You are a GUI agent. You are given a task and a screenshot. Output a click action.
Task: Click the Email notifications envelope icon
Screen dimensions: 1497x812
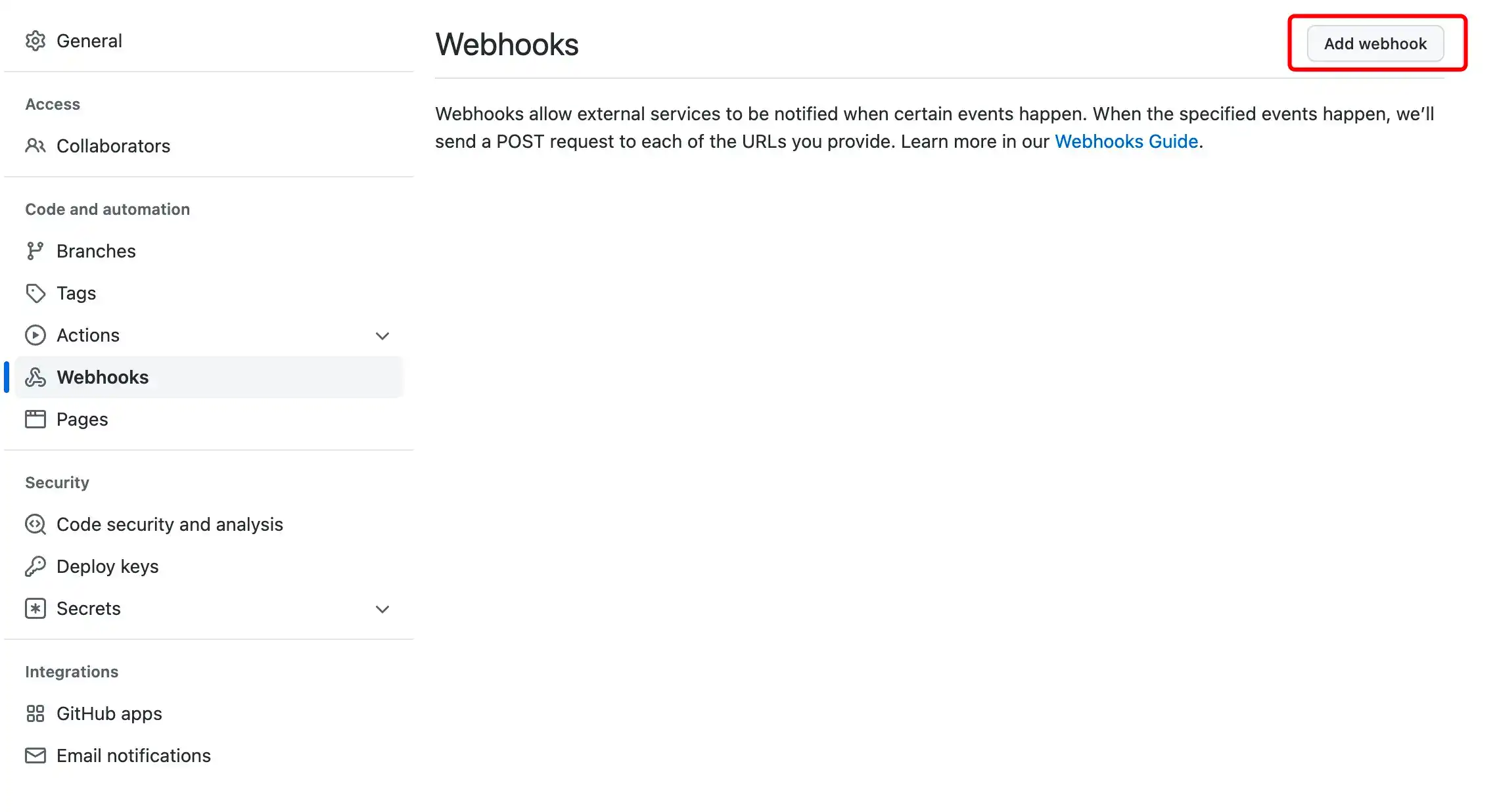[35, 756]
